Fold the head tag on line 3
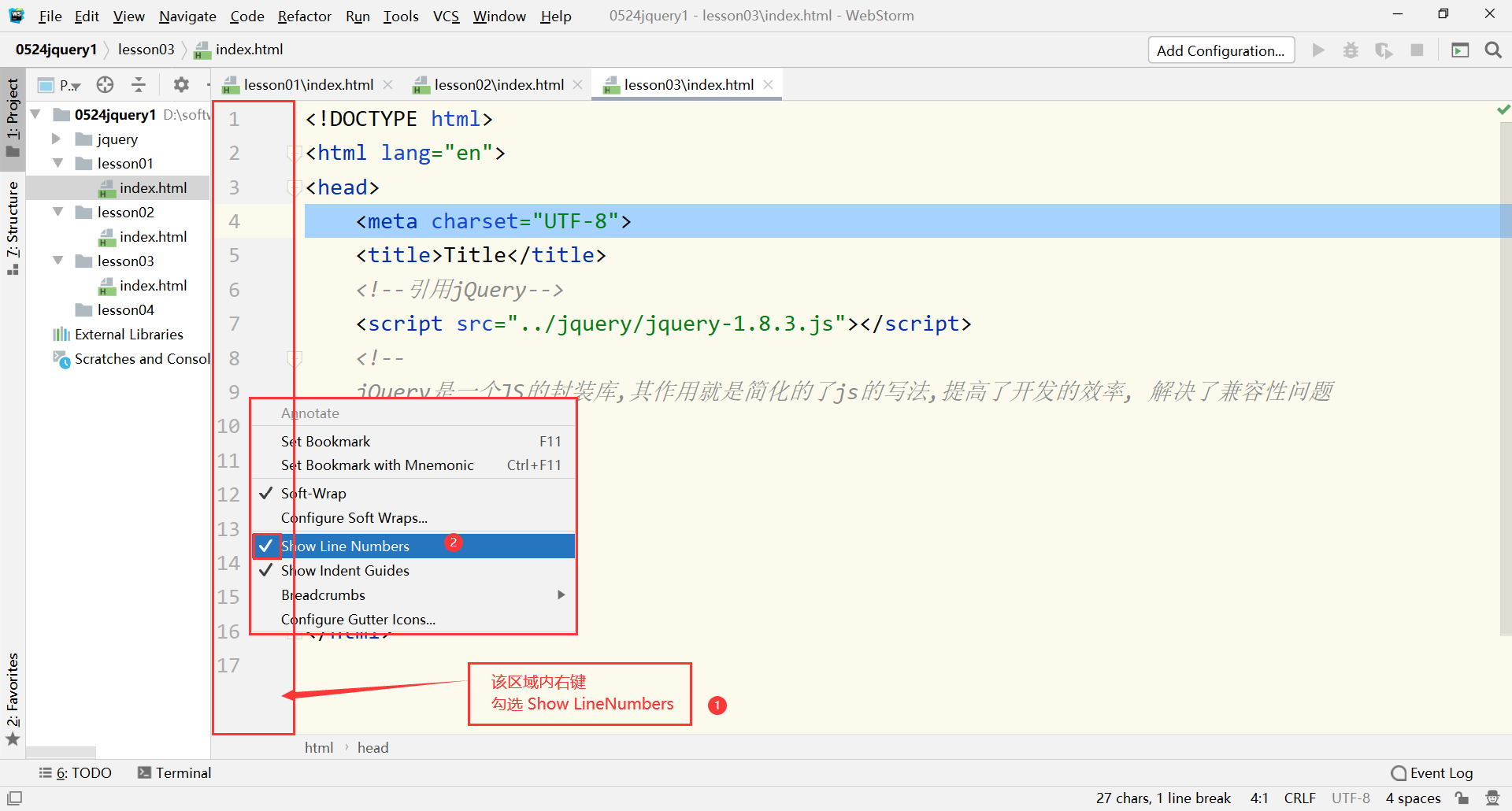The width and height of the screenshot is (1512, 811). pos(295,187)
